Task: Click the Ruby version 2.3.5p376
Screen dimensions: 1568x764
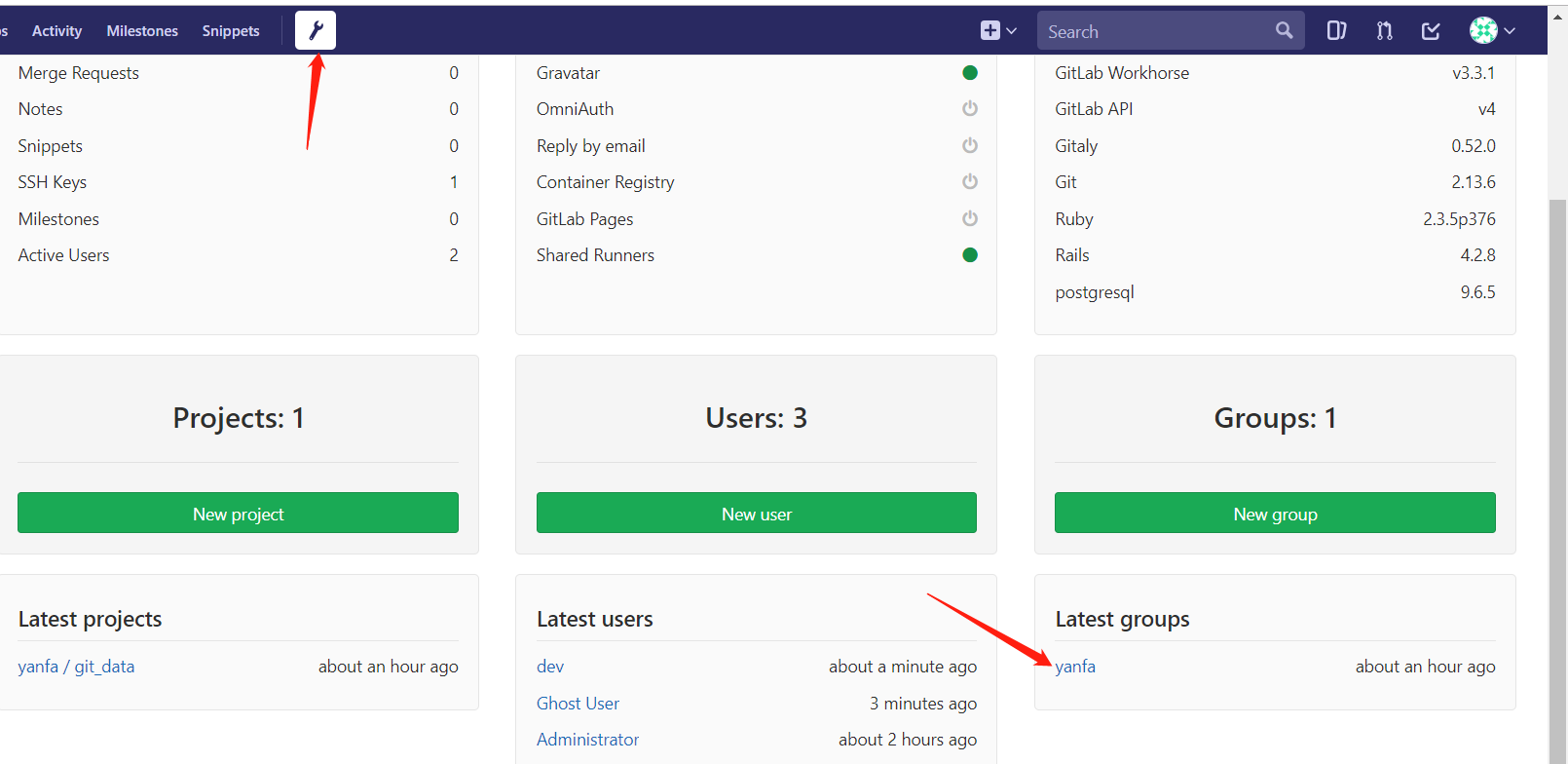Action: click(x=1459, y=219)
